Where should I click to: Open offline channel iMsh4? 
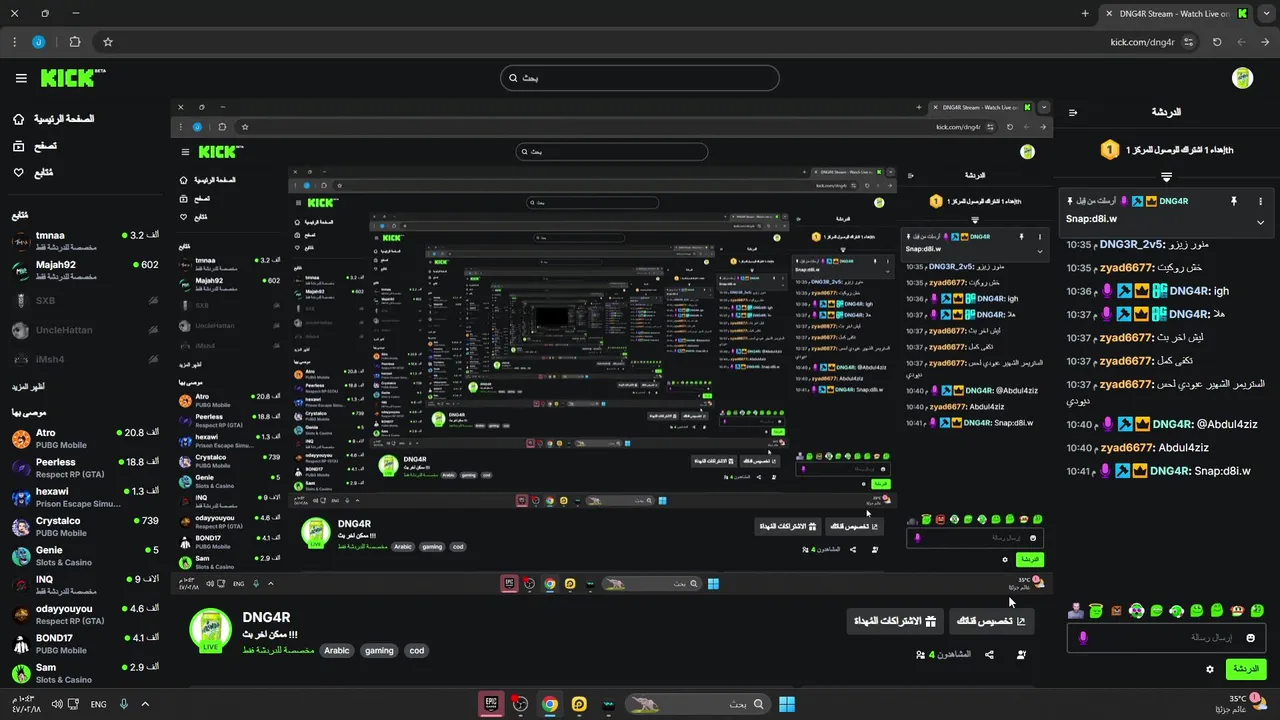click(85, 359)
